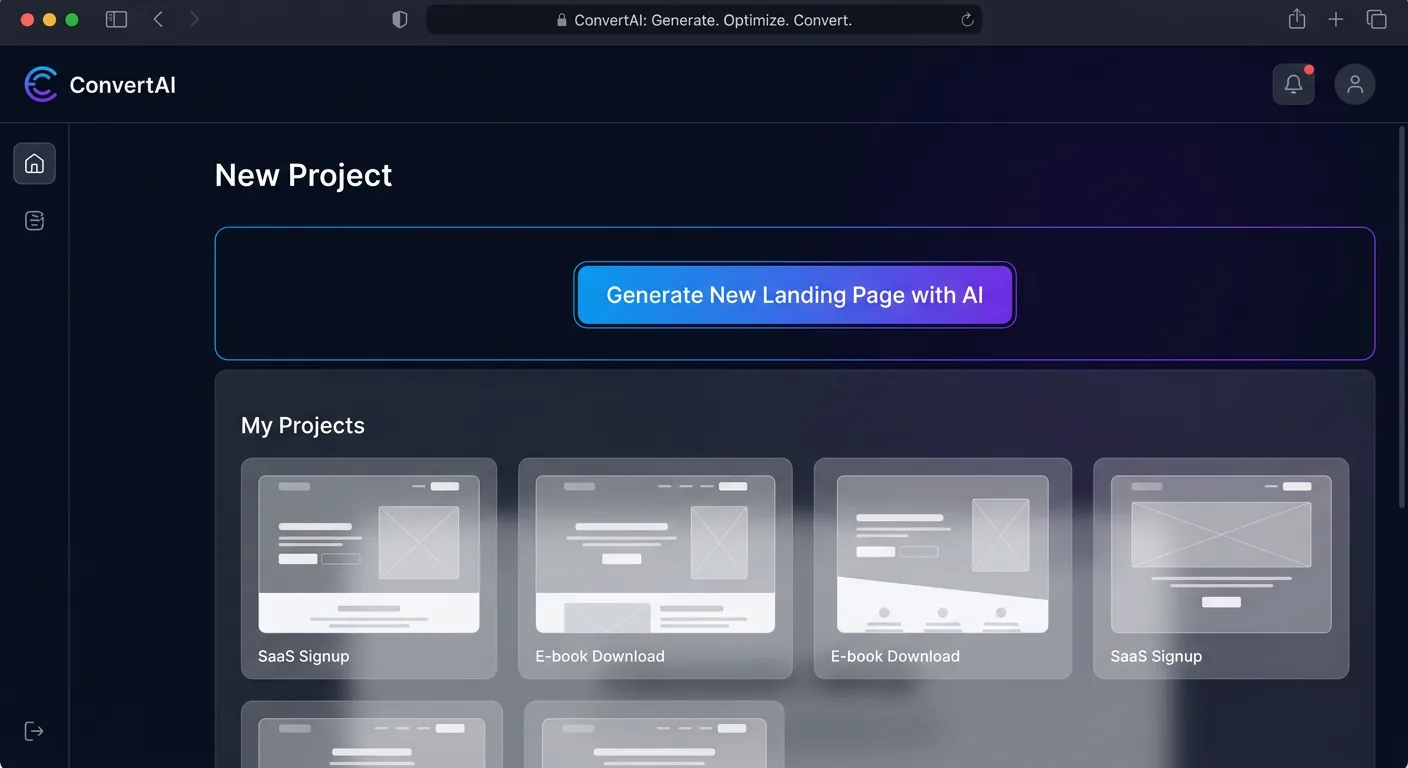
Task: Show the tab overview icon
Action: click(1377, 19)
